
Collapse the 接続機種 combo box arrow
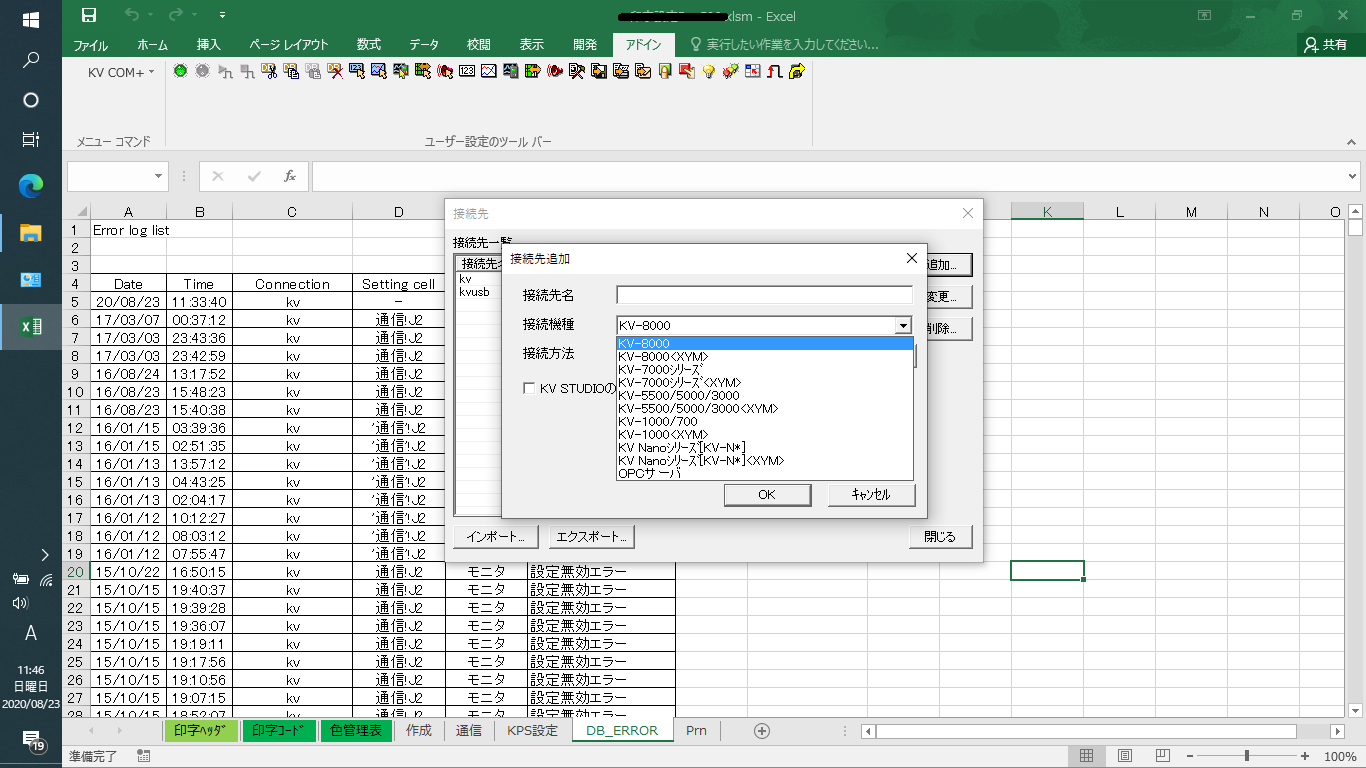coord(903,325)
